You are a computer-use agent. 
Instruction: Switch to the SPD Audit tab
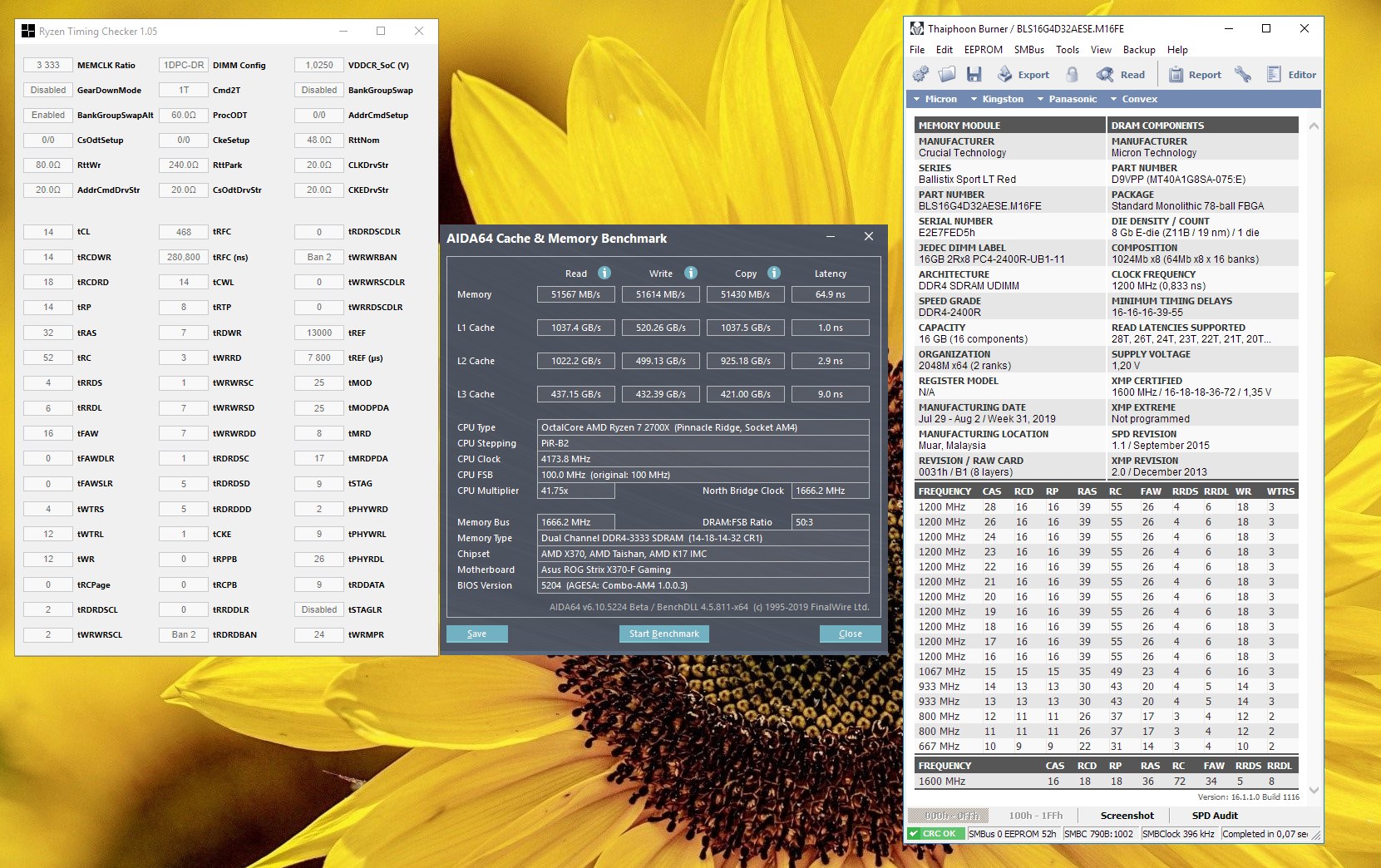coord(1214,816)
